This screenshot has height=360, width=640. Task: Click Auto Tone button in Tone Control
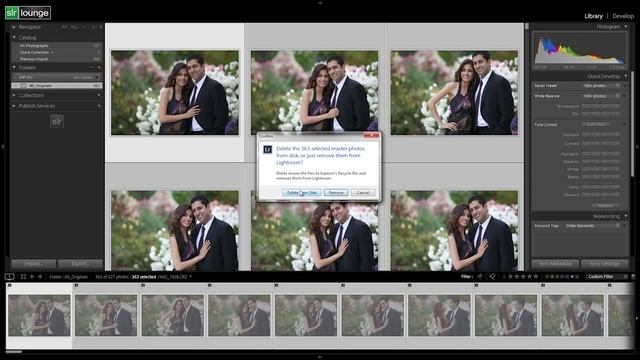[595, 124]
